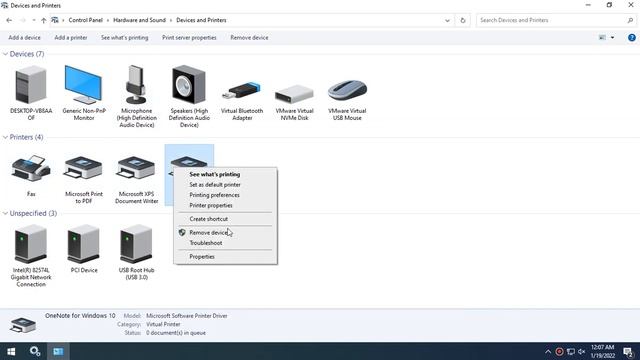Click Print server properties toolbar button
The image size is (640, 360).
coord(189,38)
